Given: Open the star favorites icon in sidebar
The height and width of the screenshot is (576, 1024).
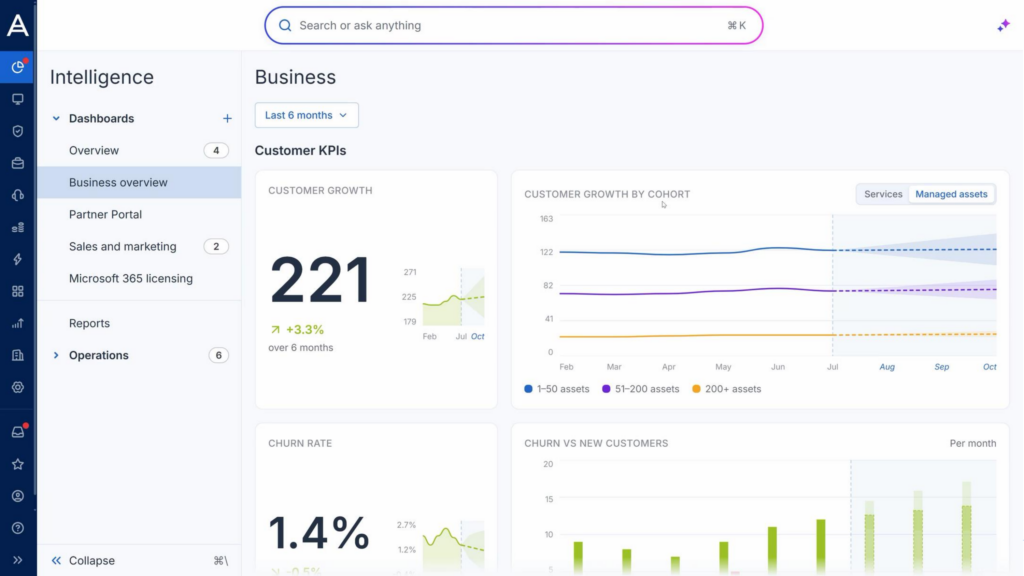Looking at the screenshot, I should [18, 464].
